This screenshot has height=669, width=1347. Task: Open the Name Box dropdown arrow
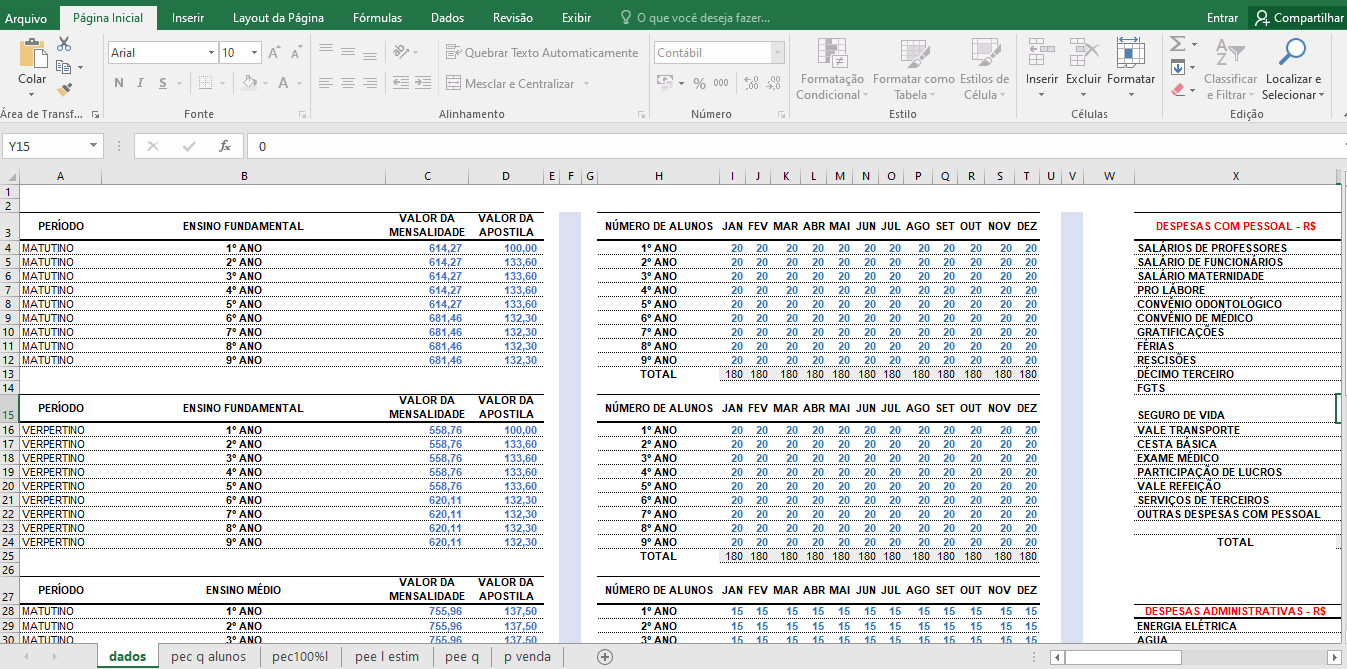coord(94,146)
